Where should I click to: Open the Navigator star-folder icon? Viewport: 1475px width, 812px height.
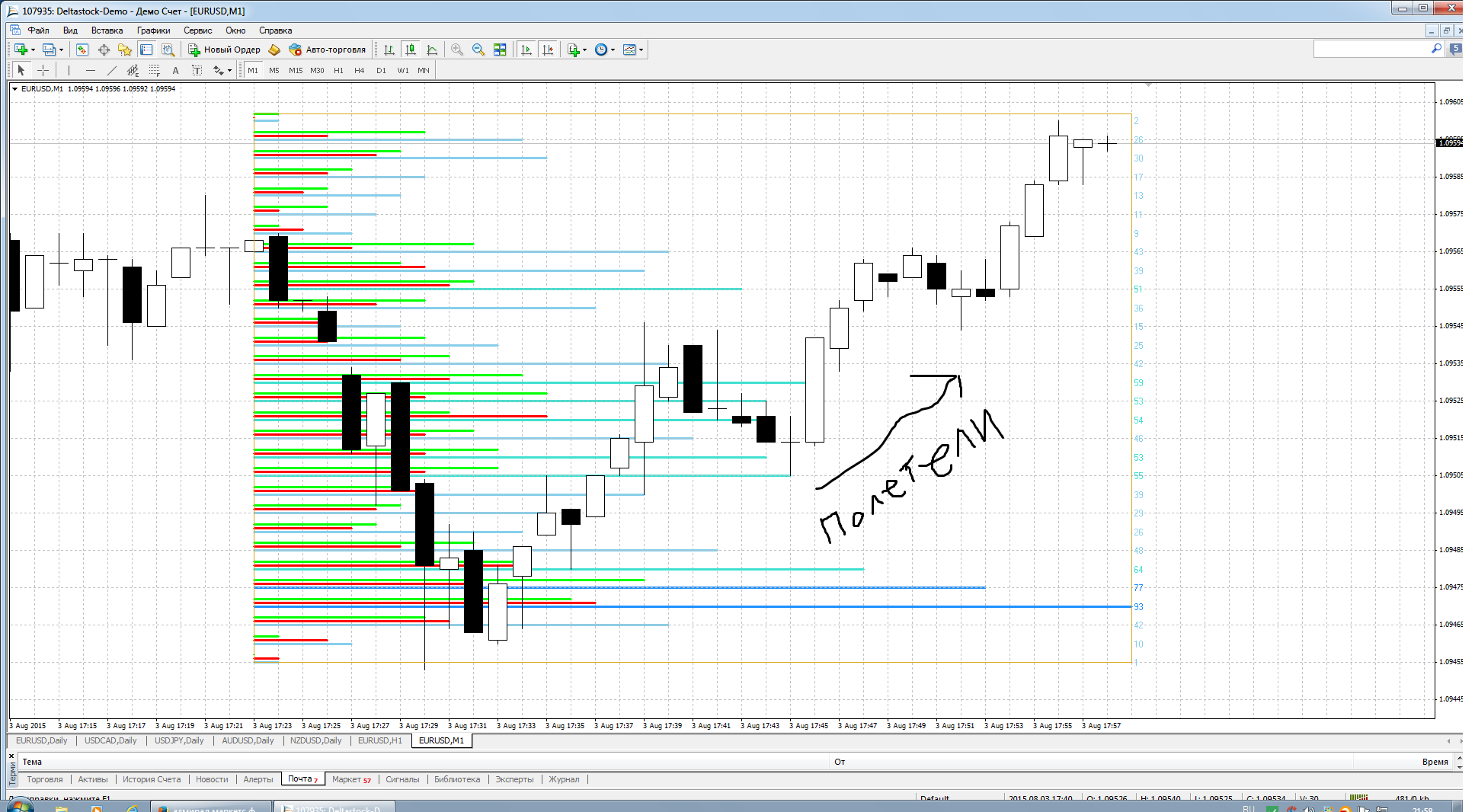coord(125,50)
